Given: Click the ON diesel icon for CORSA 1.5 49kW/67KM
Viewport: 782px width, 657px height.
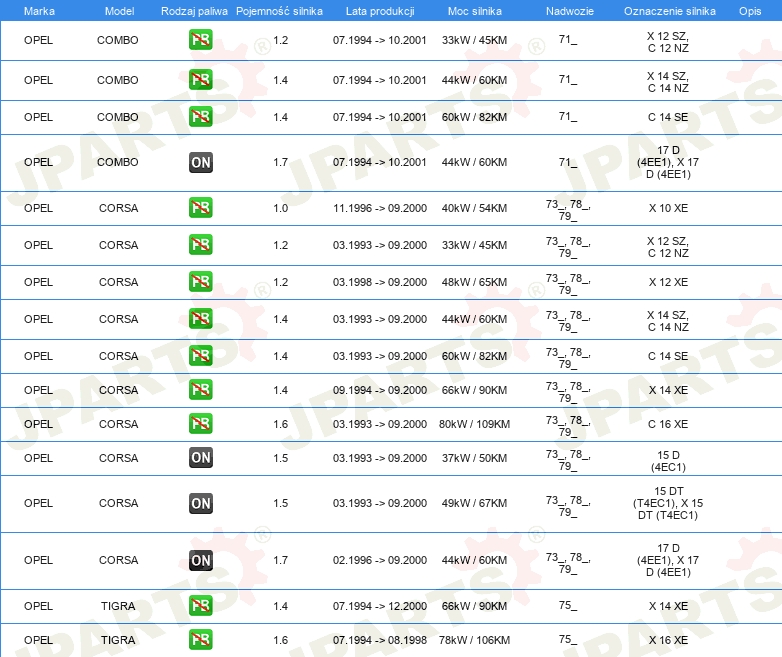Looking at the screenshot, I should pyautogui.click(x=200, y=503).
